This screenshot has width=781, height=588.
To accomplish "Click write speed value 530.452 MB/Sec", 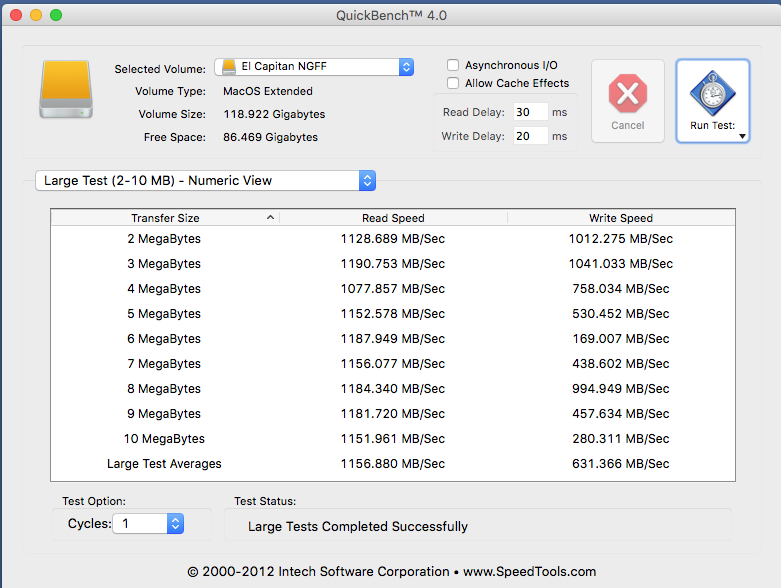I will [621, 314].
